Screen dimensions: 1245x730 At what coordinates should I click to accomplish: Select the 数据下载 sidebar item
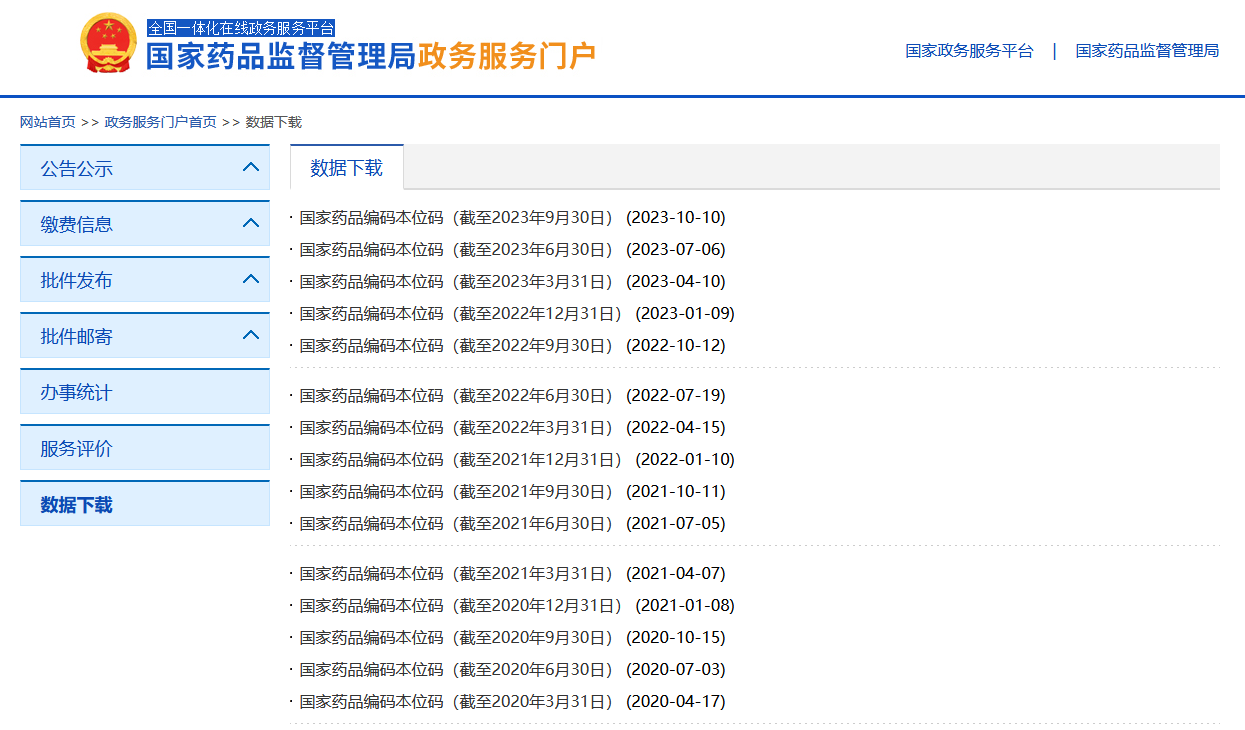[145, 504]
